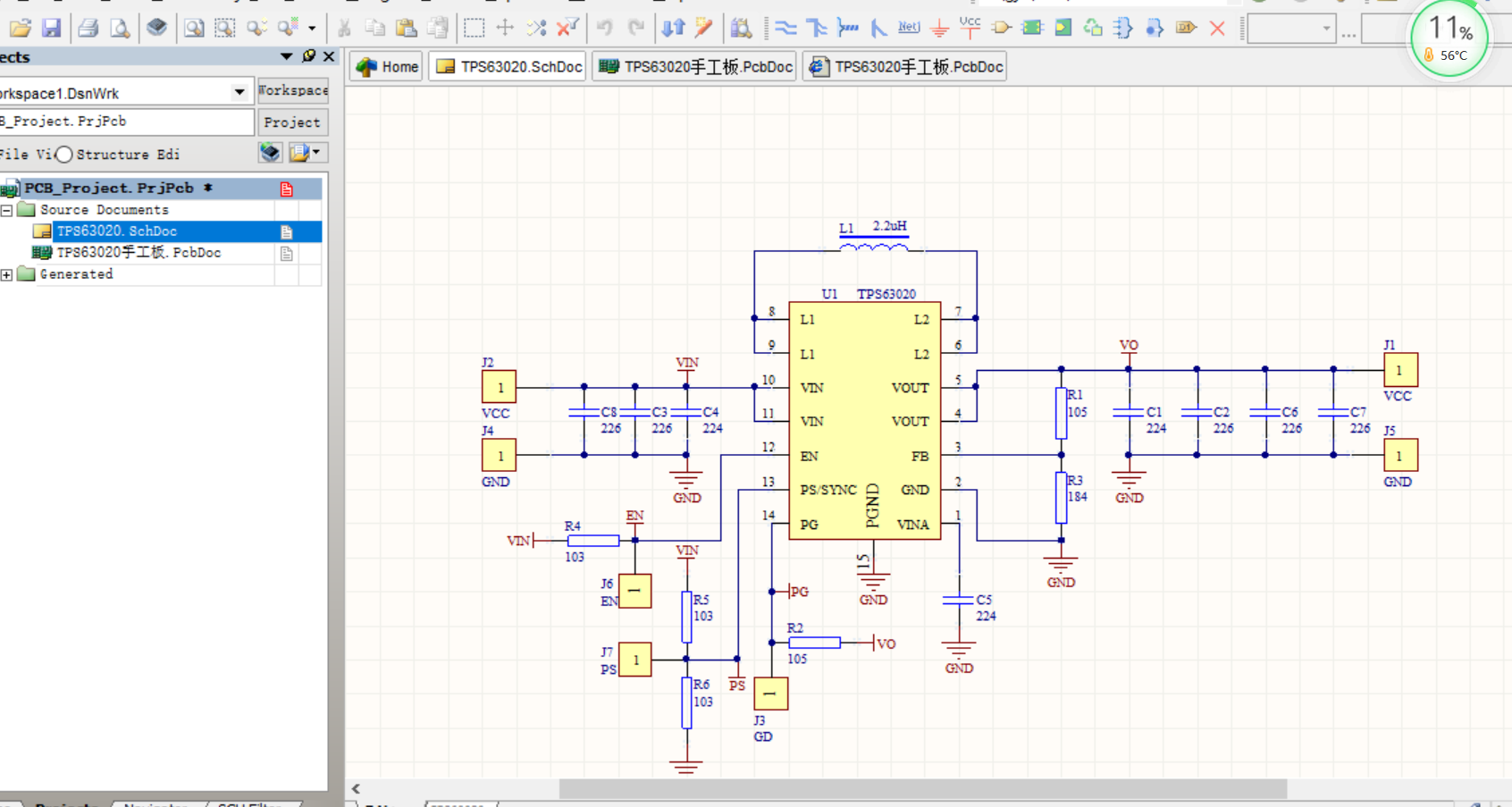Place a Harness Connector from the toolbar
Viewport: 1512px width, 807px height.
(1123, 28)
